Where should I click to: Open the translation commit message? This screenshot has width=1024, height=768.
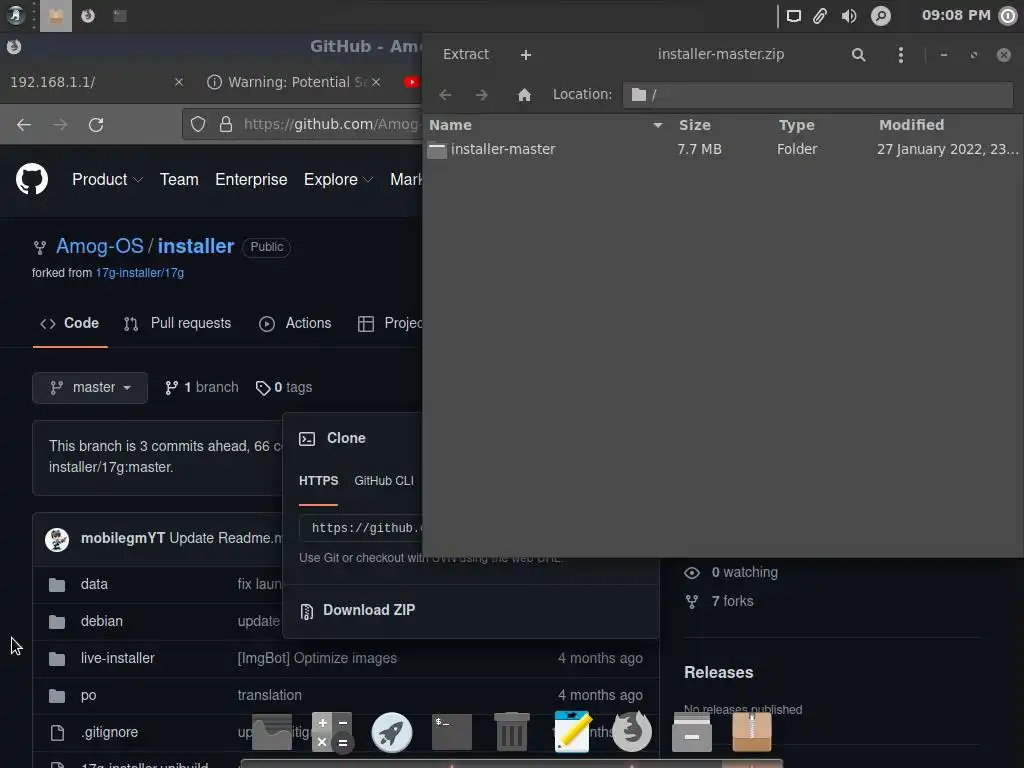point(270,696)
